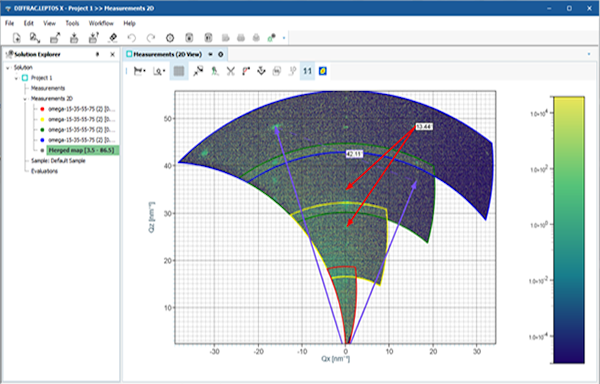Click the download-arrow icon in 2D view toolbar

pos(261,71)
